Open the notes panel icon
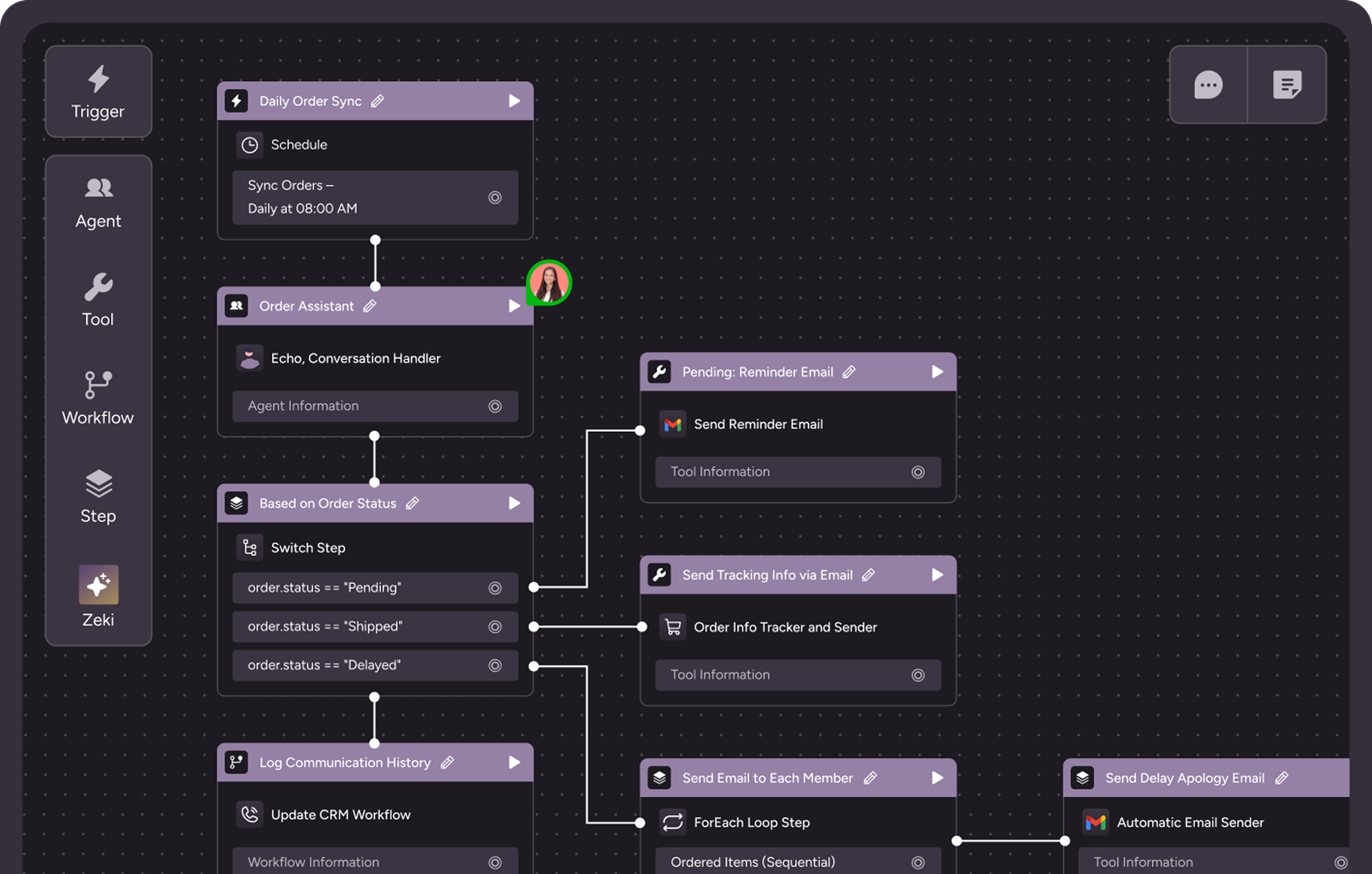This screenshot has height=874, width=1372. pos(1287,85)
